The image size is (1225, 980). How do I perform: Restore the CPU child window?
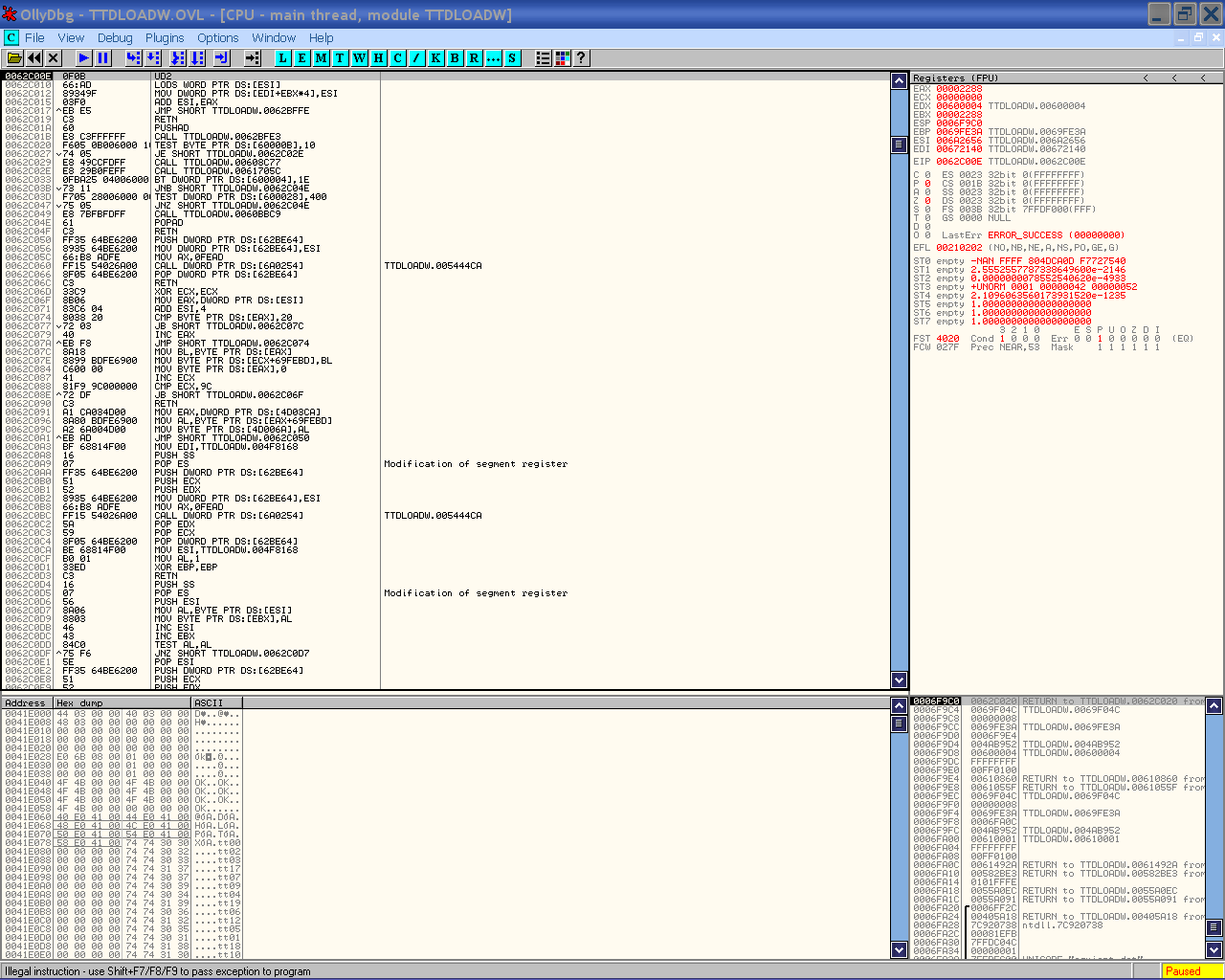pyautogui.click(x=1198, y=37)
